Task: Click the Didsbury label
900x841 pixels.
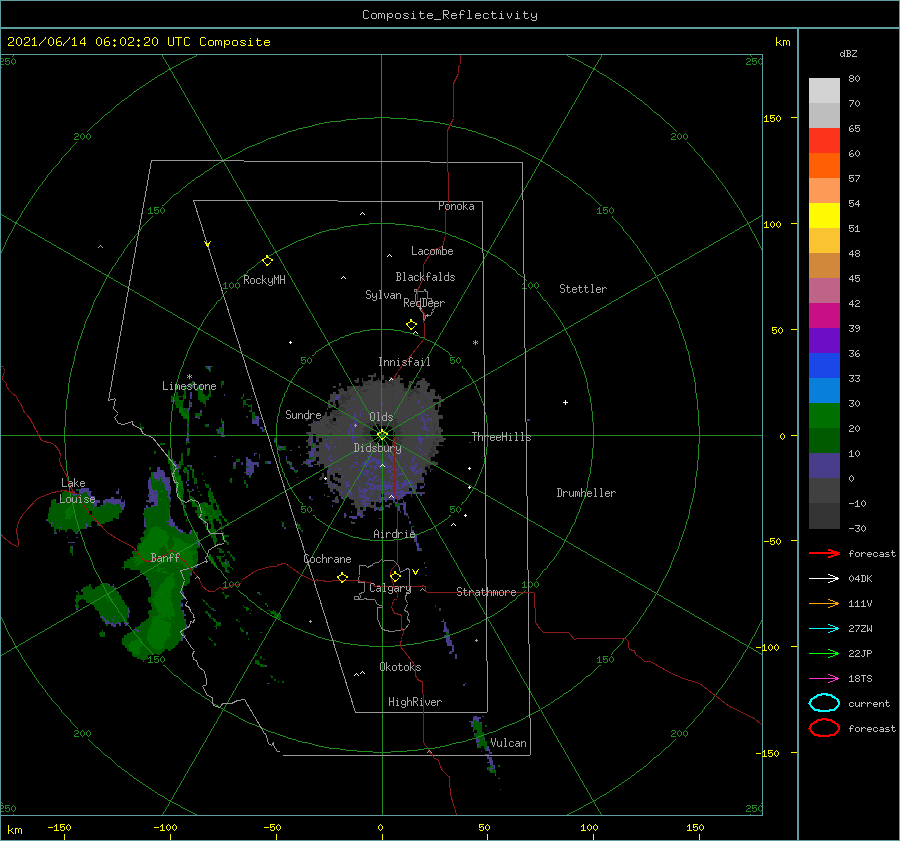Action: coord(377,448)
